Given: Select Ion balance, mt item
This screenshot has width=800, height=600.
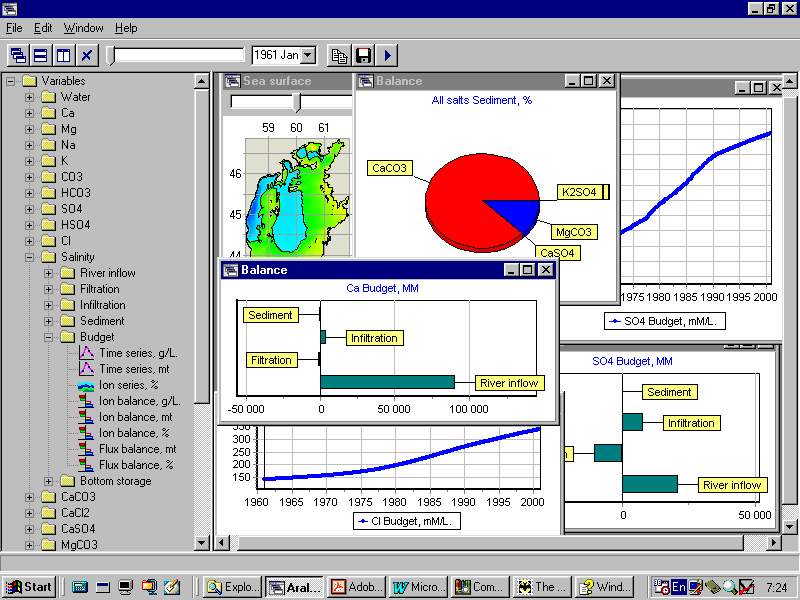Looking at the screenshot, I should (x=126, y=417).
